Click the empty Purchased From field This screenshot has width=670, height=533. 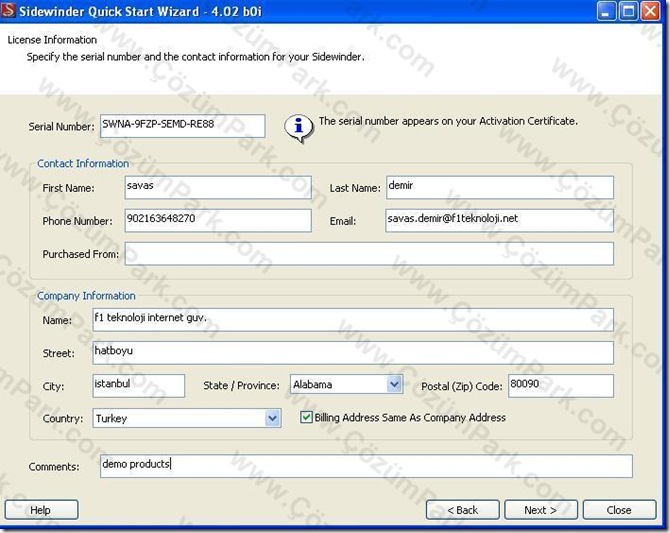[x=369, y=253]
